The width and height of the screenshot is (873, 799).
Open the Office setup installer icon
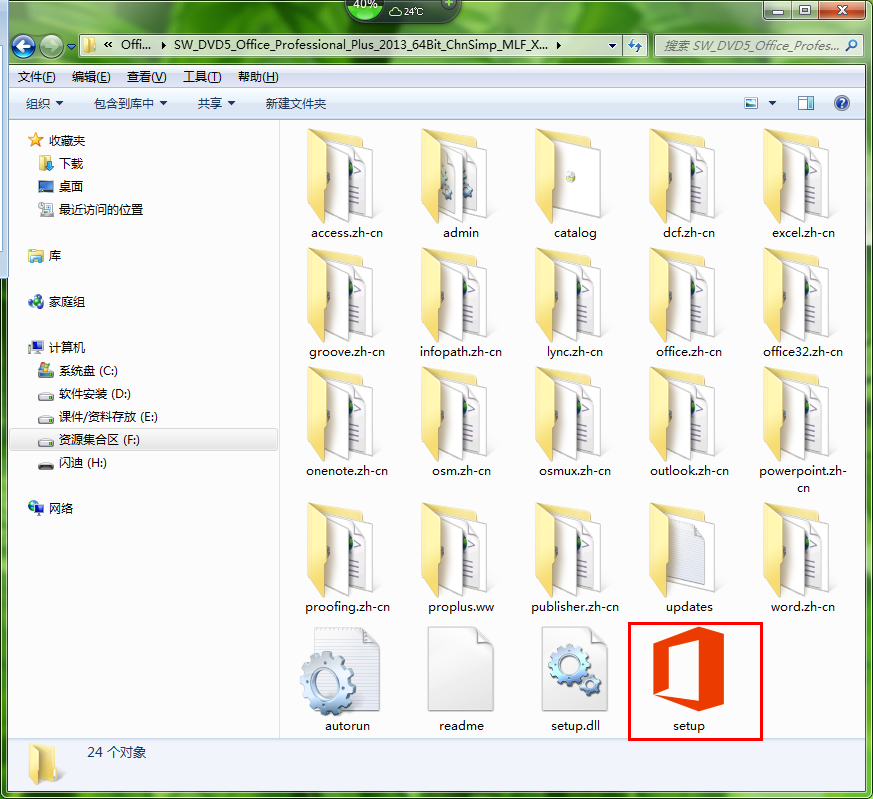click(x=688, y=672)
